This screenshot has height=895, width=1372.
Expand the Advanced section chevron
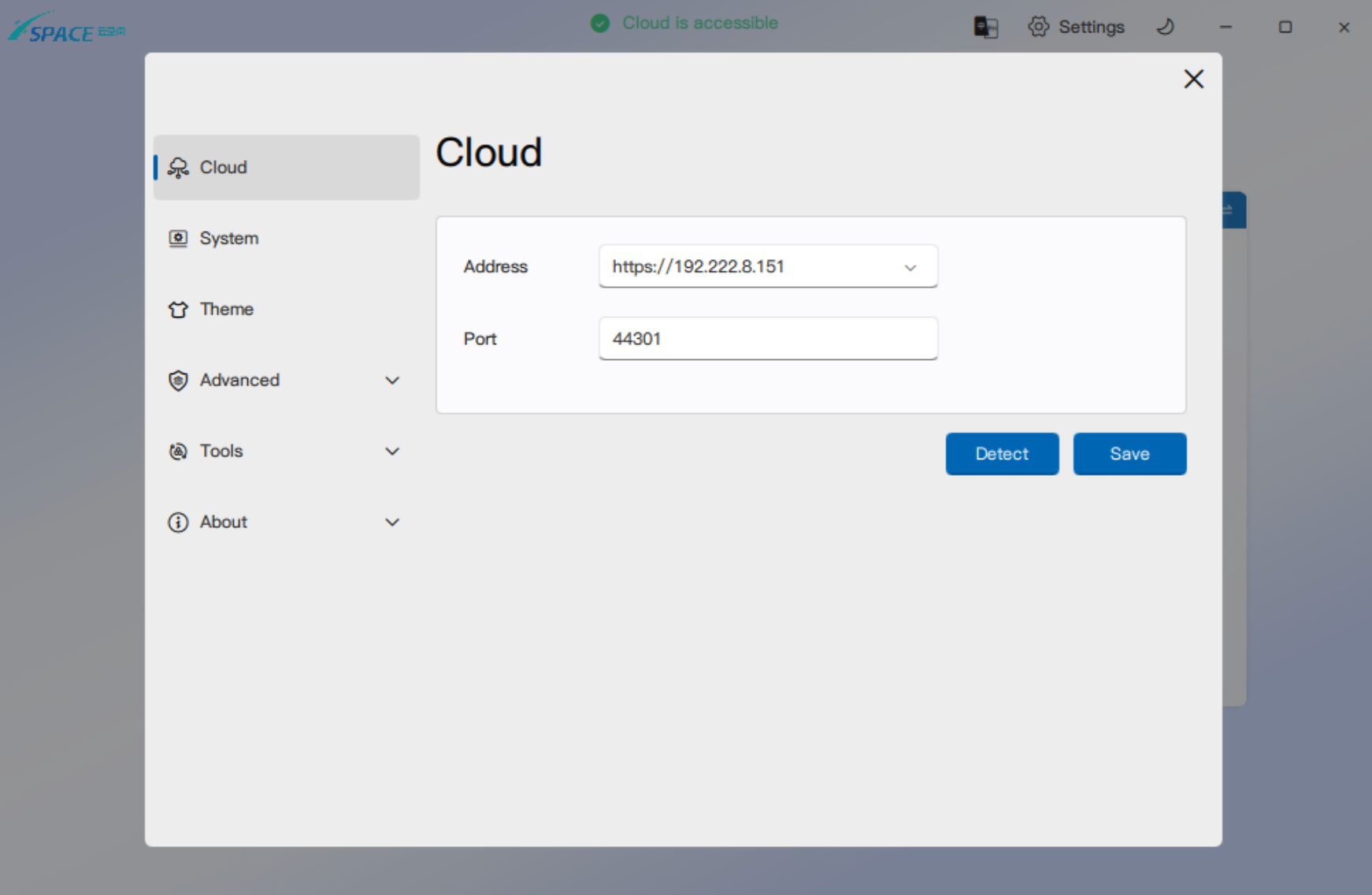coord(392,381)
